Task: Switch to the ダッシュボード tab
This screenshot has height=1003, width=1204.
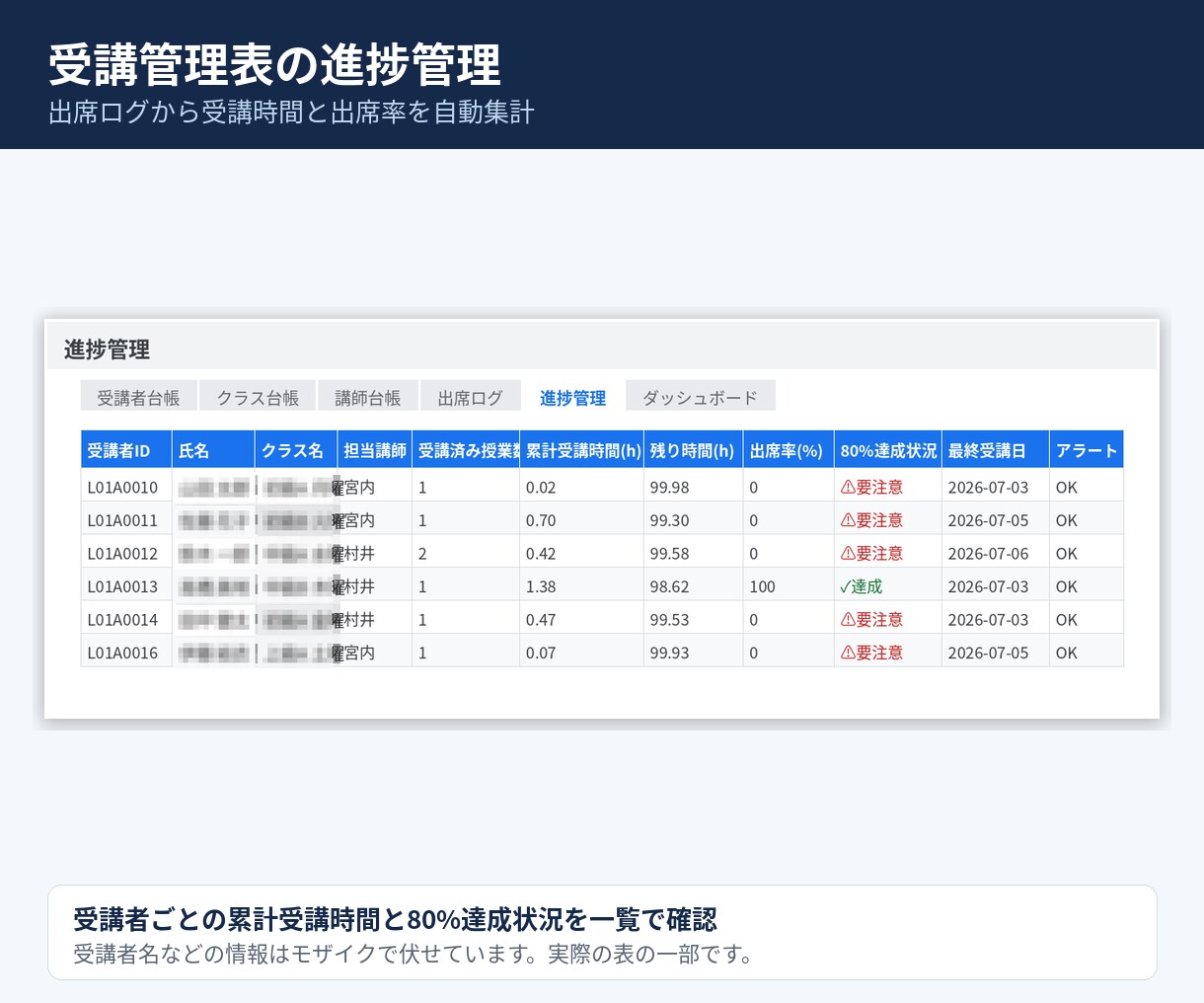Action: coord(701,397)
